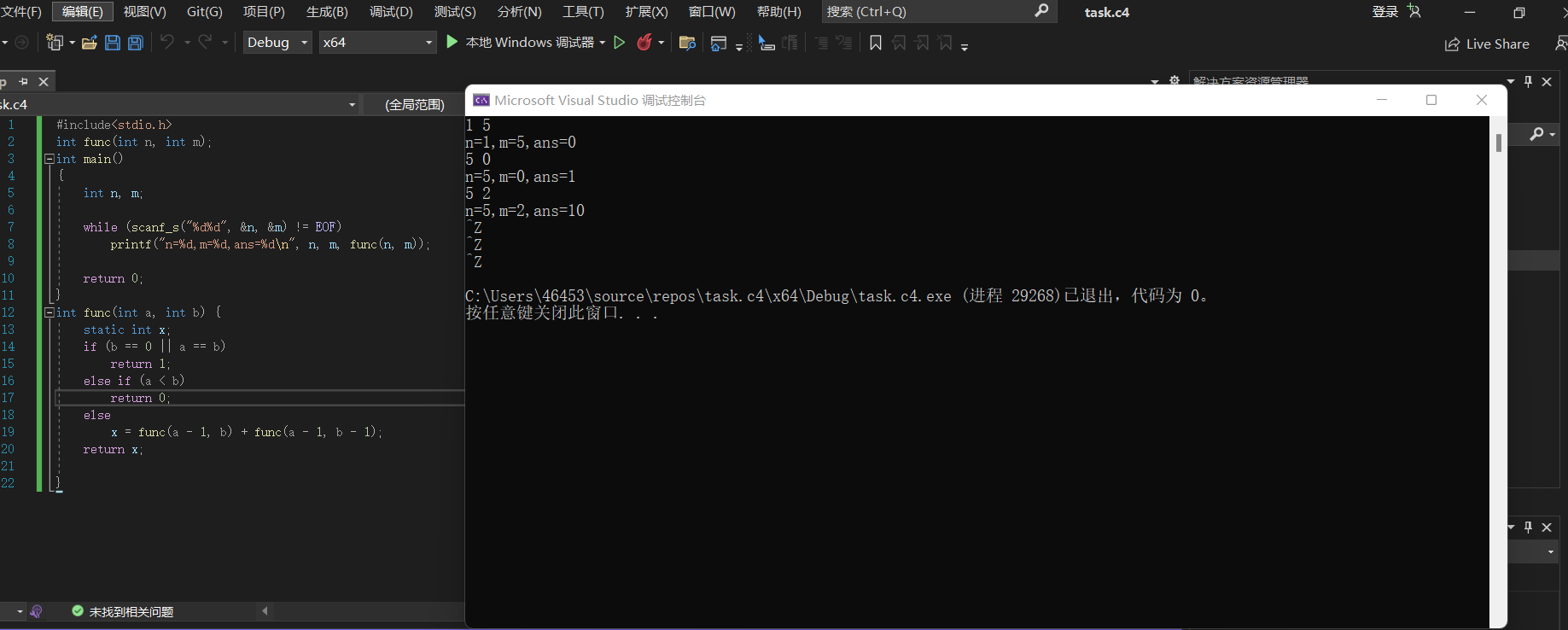Click the account person icon beside 登录
Image resolution: width=1568 pixels, height=630 pixels.
1414,11
